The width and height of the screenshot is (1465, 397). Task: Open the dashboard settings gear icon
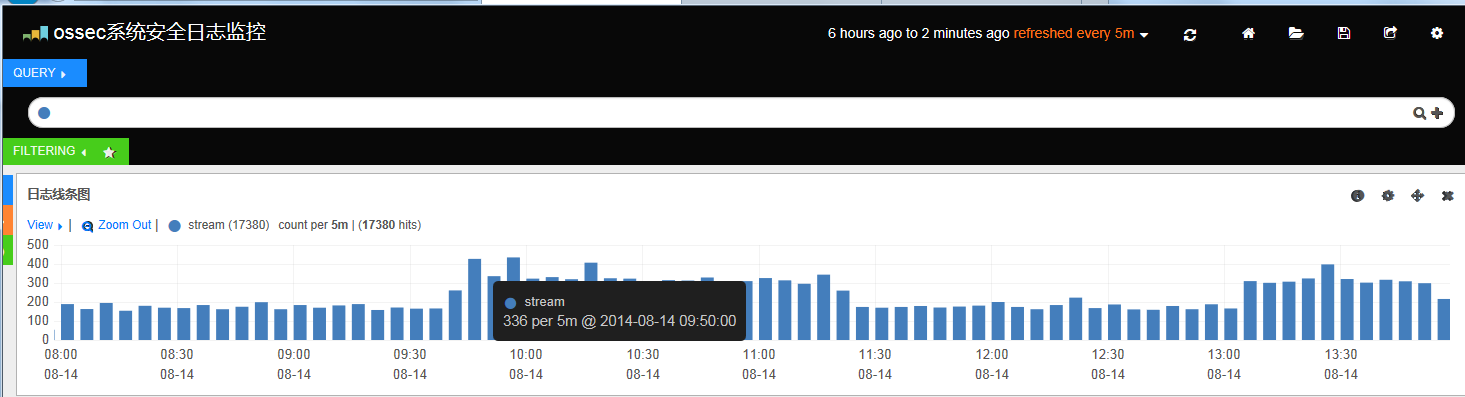1437,33
